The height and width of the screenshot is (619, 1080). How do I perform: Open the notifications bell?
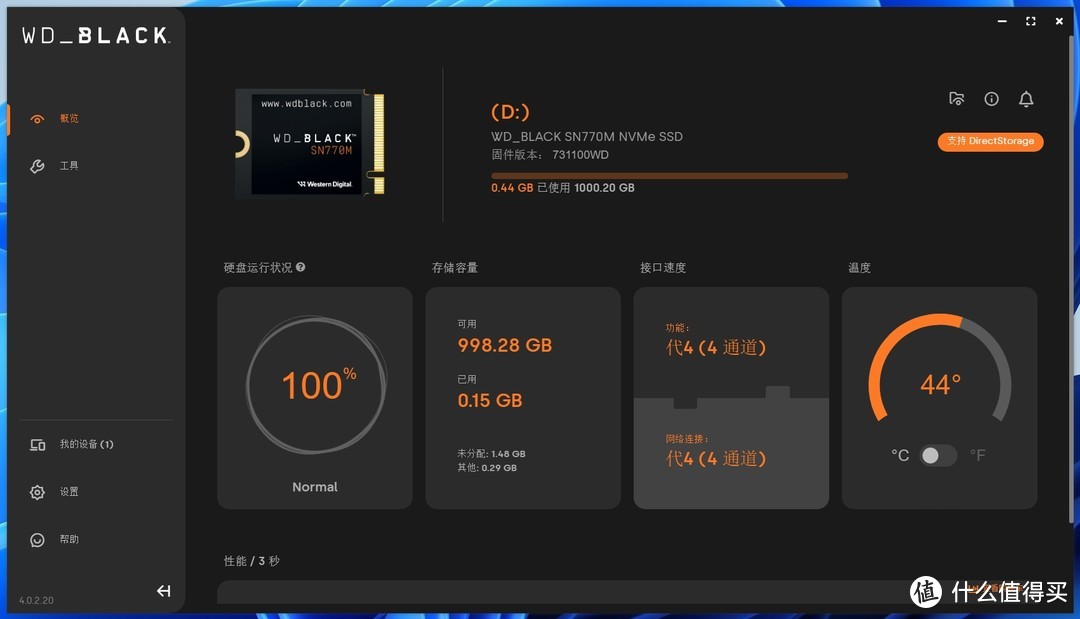point(1026,99)
